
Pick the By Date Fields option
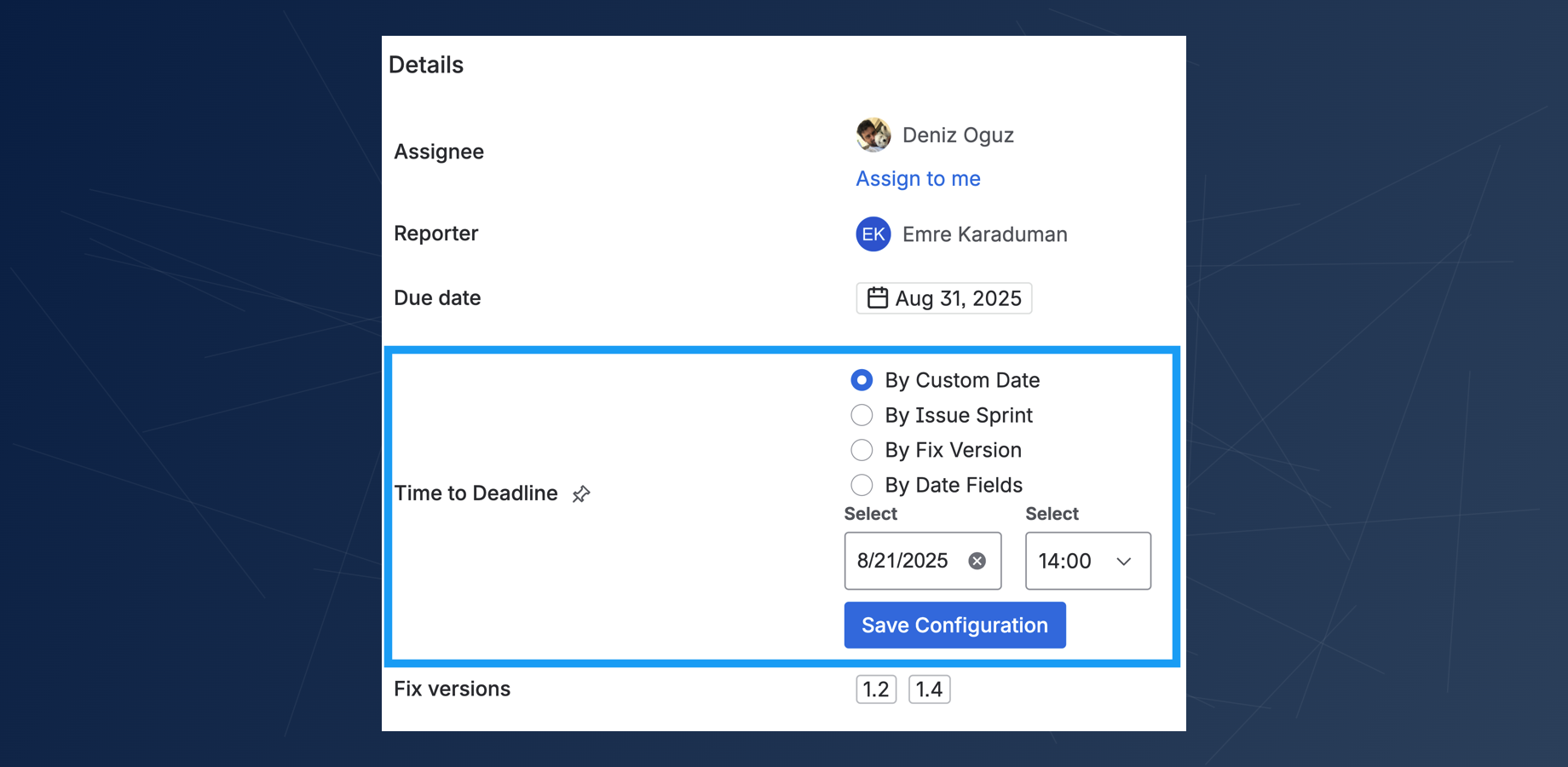tap(862, 485)
